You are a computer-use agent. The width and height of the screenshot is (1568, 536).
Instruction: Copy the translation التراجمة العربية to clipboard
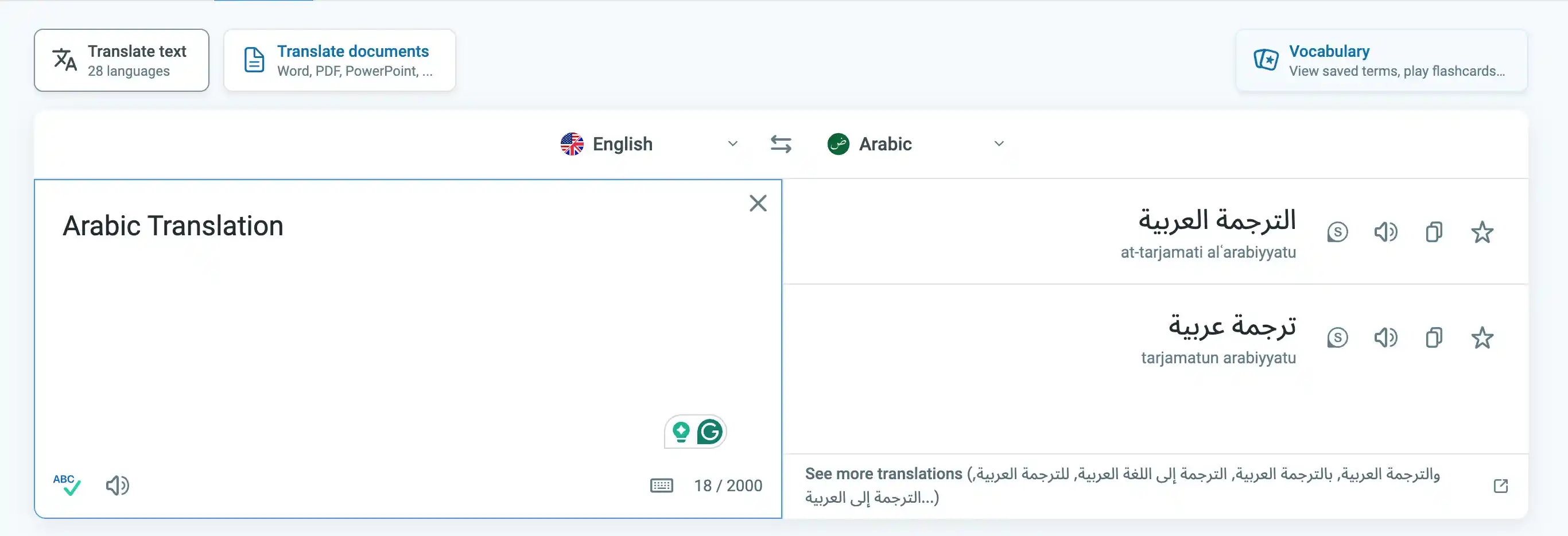tap(1435, 232)
